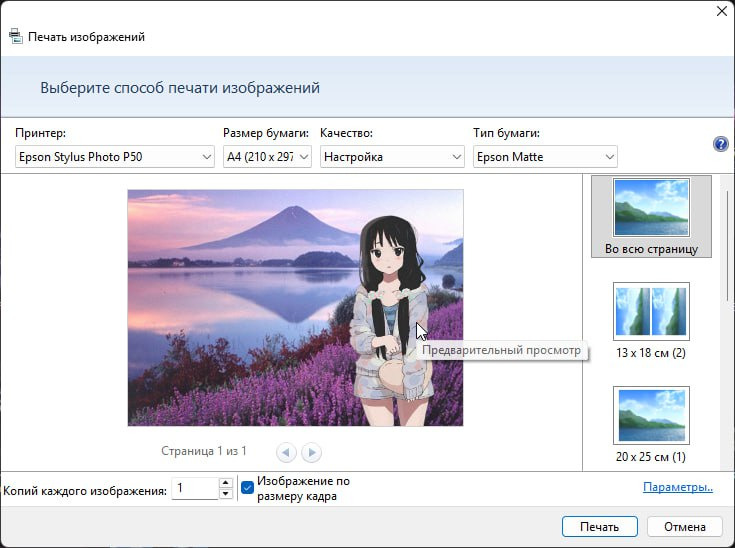The image size is (735, 548).
Task: Click the next page arrow icon
Action: point(311,452)
